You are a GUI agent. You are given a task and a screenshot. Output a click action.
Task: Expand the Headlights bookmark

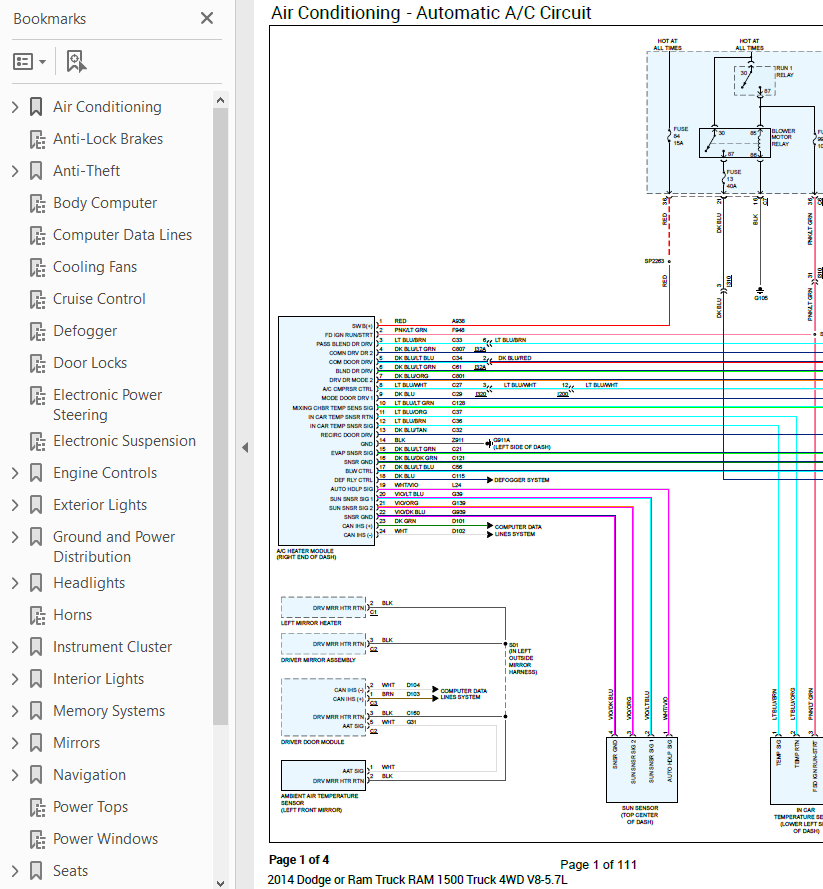pos(14,582)
